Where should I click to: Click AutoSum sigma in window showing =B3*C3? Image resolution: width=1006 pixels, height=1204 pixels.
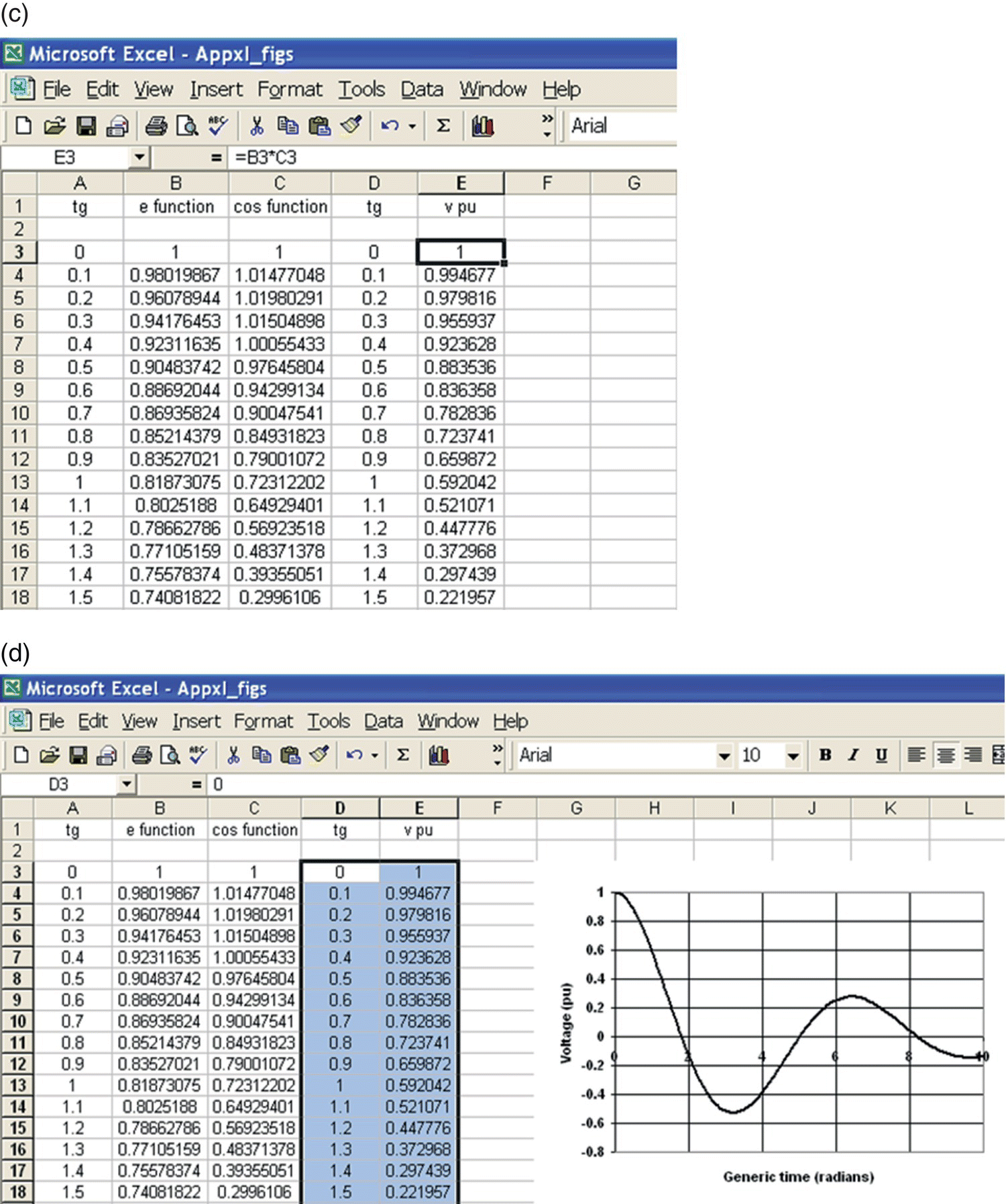[x=443, y=125]
